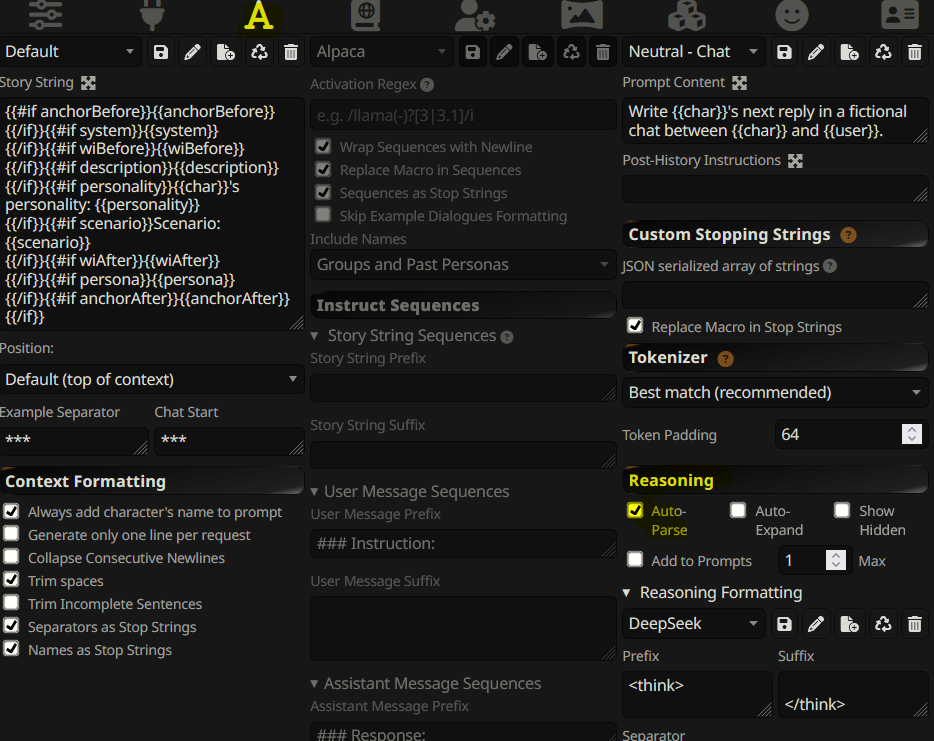The width and height of the screenshot is (934, 741).
Task: Save the Default context template as new
Action: [225, 52]
